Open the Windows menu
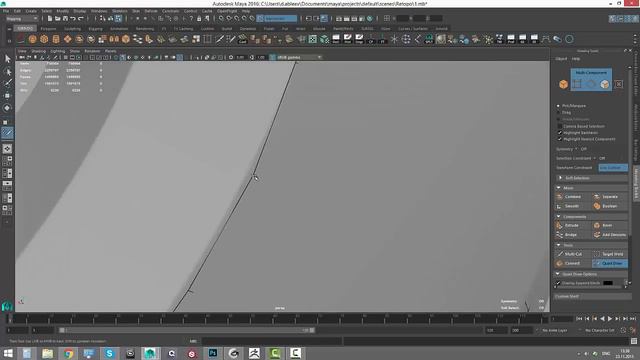Image resolution: width=640 pixels, height=360 pixels. (x=99, y=11)
